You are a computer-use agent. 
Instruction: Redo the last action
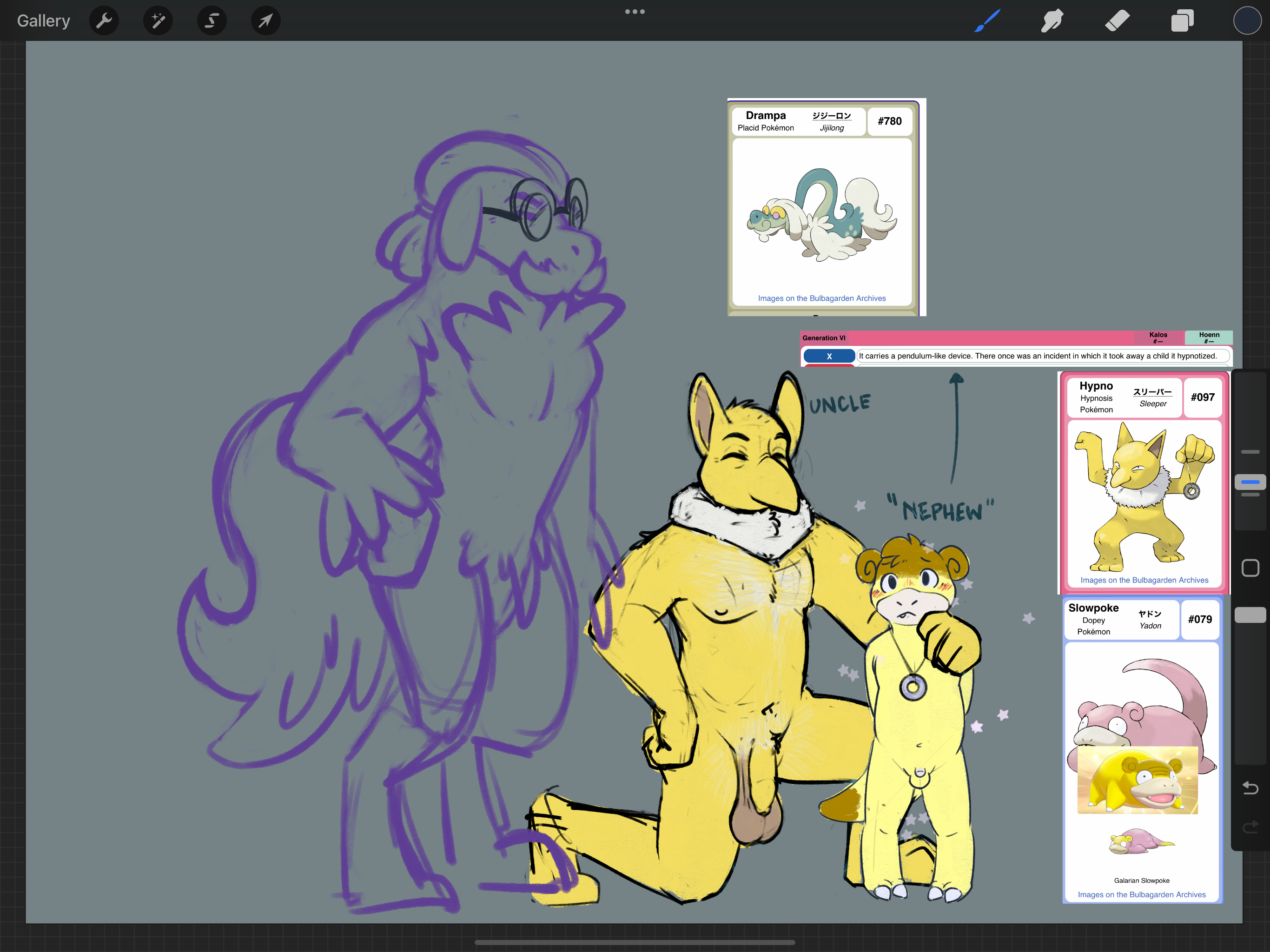[x=1250, y=827]
